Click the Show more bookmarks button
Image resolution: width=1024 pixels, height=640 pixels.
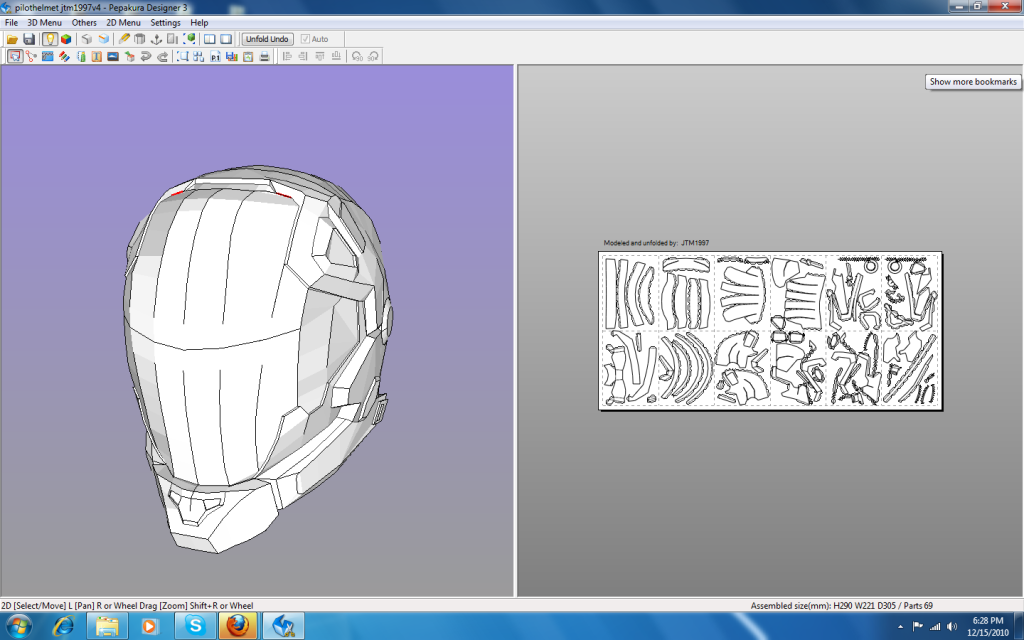(x=972, y=82)
